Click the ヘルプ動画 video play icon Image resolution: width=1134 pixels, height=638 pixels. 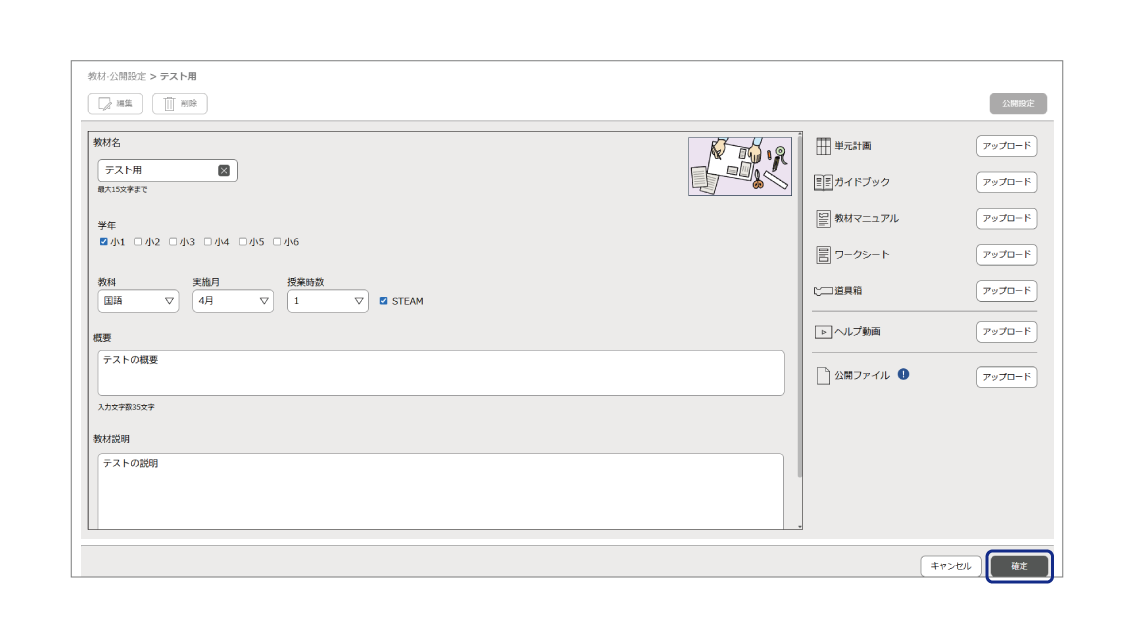(823, 332)
